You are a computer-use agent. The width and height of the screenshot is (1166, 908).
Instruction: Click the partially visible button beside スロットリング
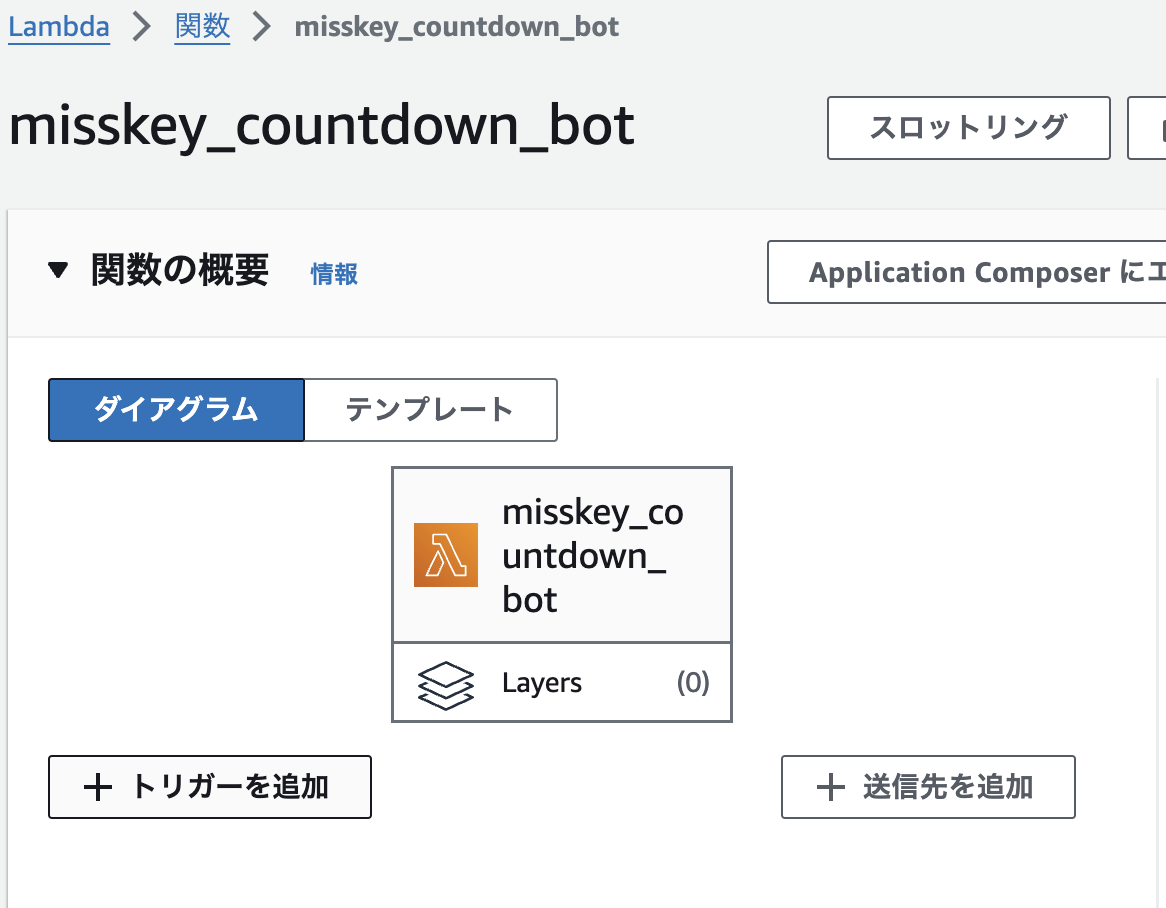tap(1147, 128)
